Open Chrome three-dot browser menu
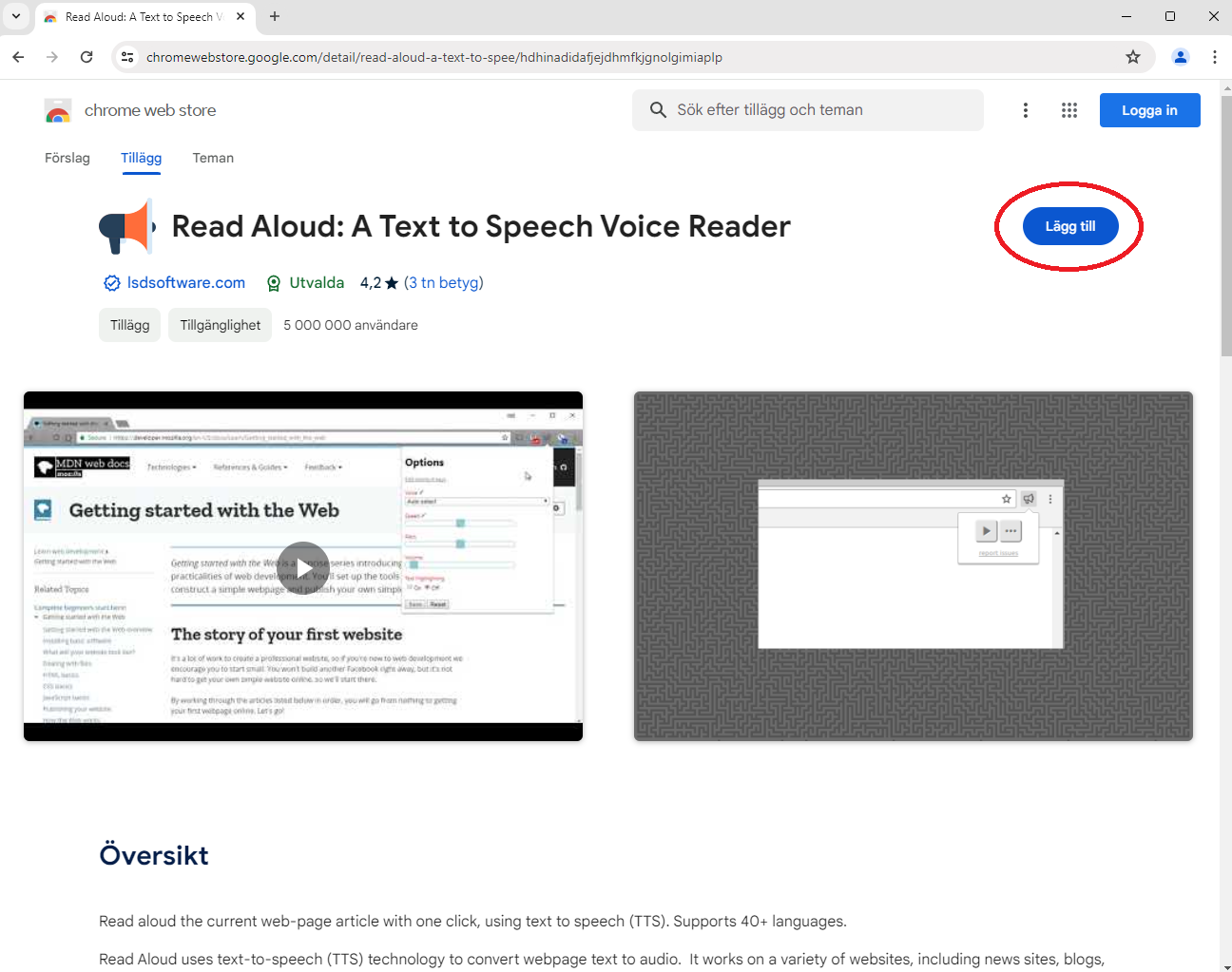This screenshot has width=1232, height=972. [1215, 57]
